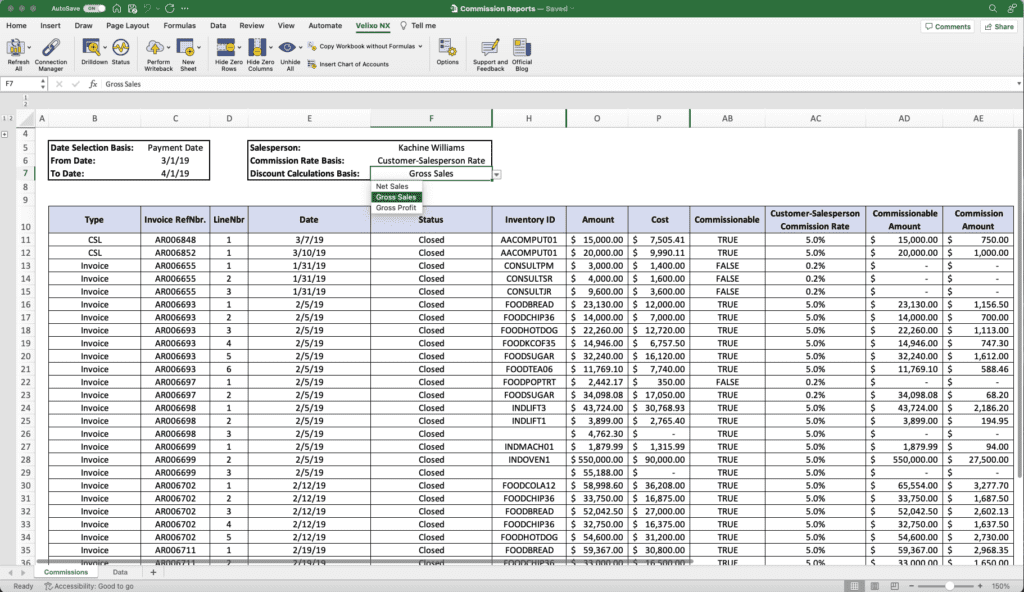Click the Unhide All eye icon
The image size is (1024, 592).
pos(287,48)
